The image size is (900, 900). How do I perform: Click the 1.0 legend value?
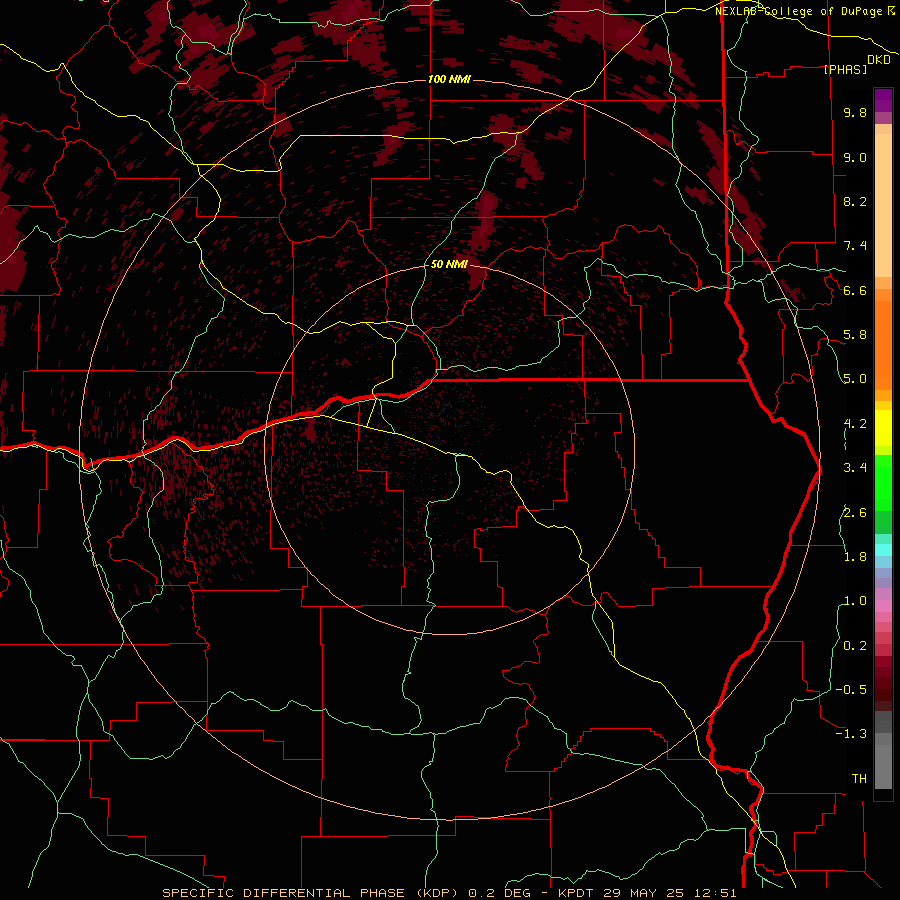(x=855, y=601)
